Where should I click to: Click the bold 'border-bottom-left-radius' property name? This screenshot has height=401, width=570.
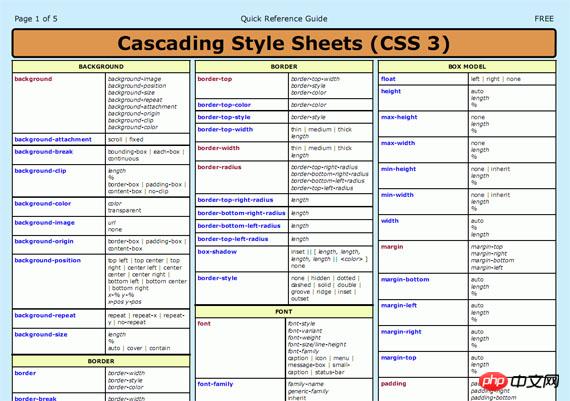[x=239, y=226]
